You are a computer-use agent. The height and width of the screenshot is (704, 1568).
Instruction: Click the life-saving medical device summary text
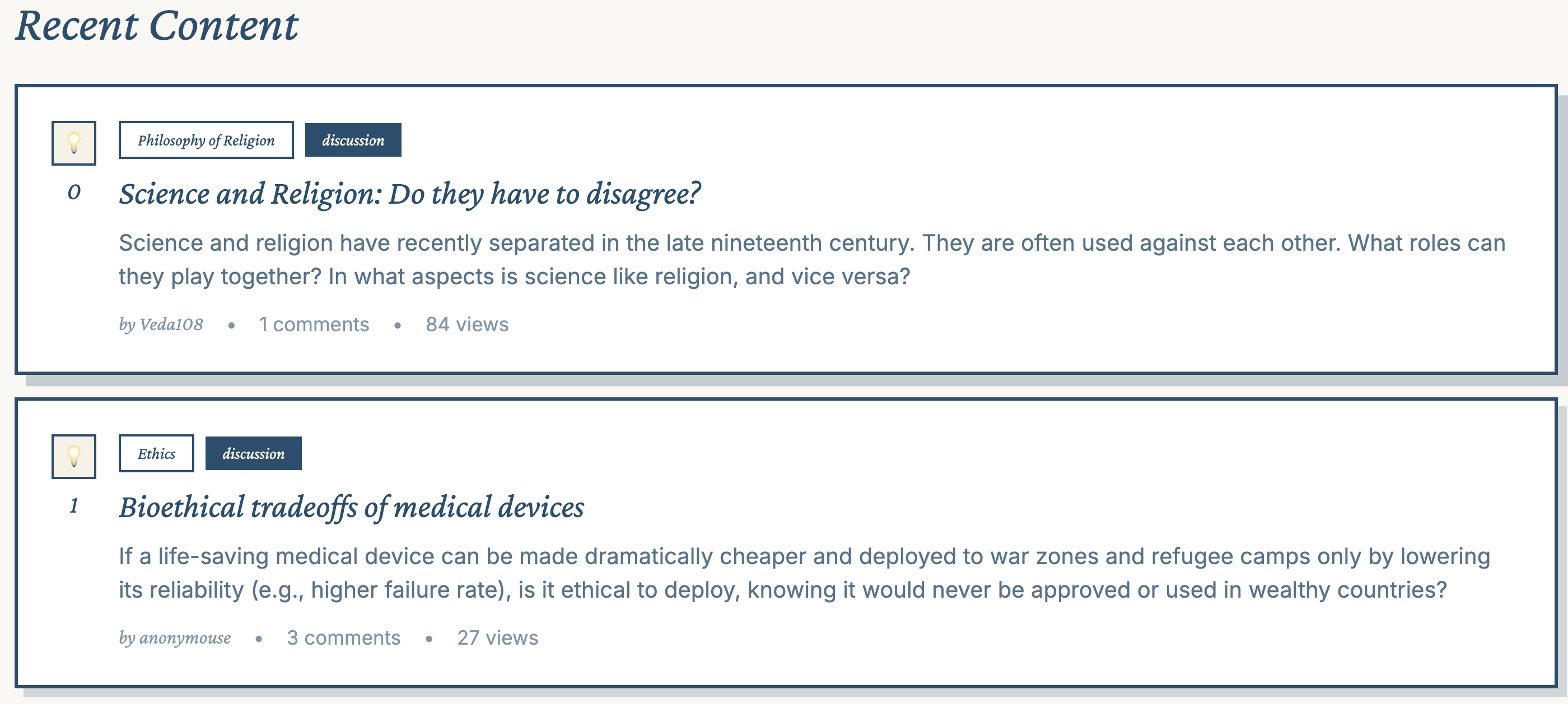click(x=804, y=573)
